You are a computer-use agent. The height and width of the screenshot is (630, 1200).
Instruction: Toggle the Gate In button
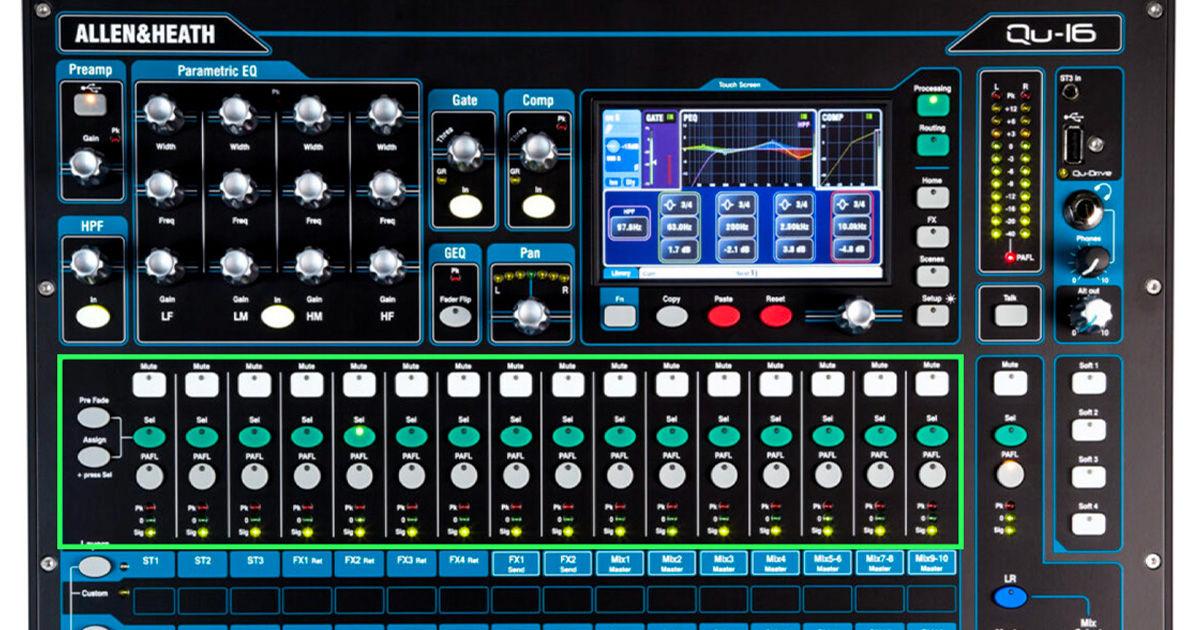click(465, 206)
